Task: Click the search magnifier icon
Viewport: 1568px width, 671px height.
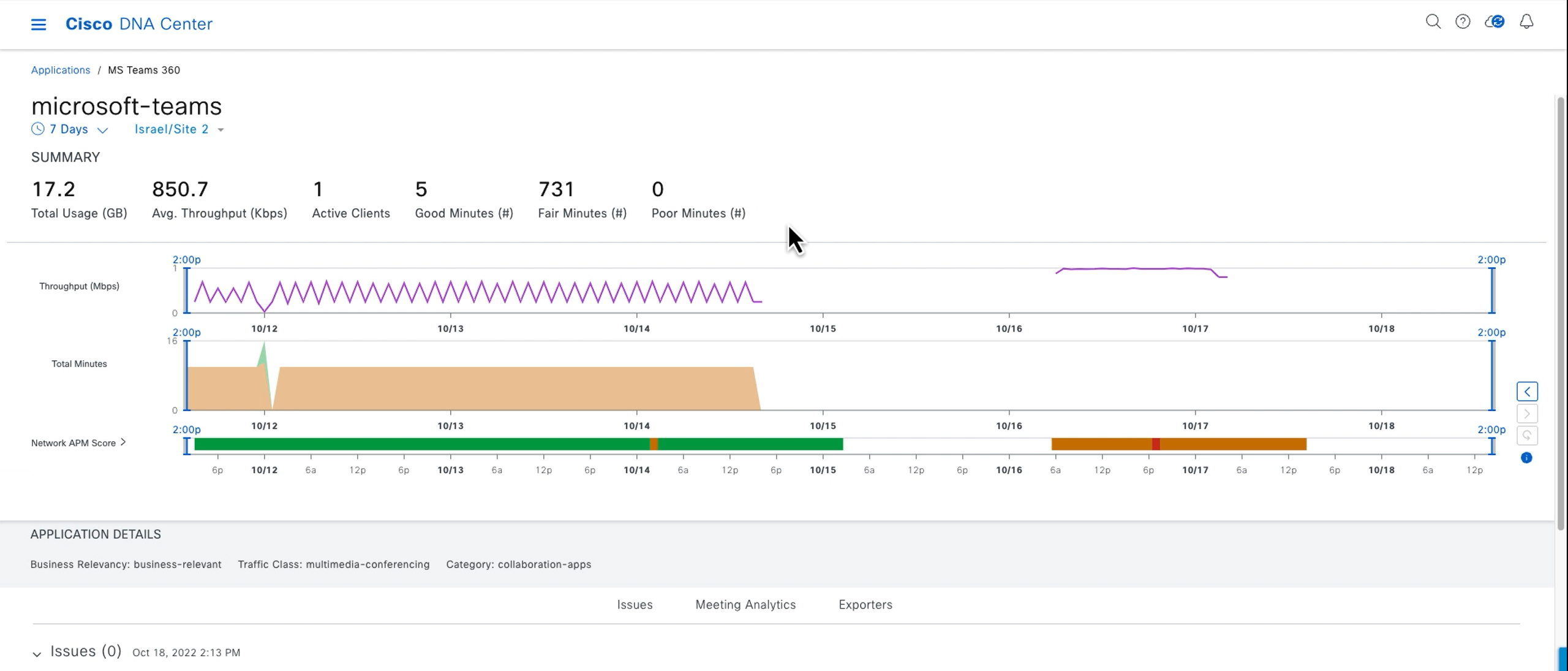Action: click(1433, 22)
